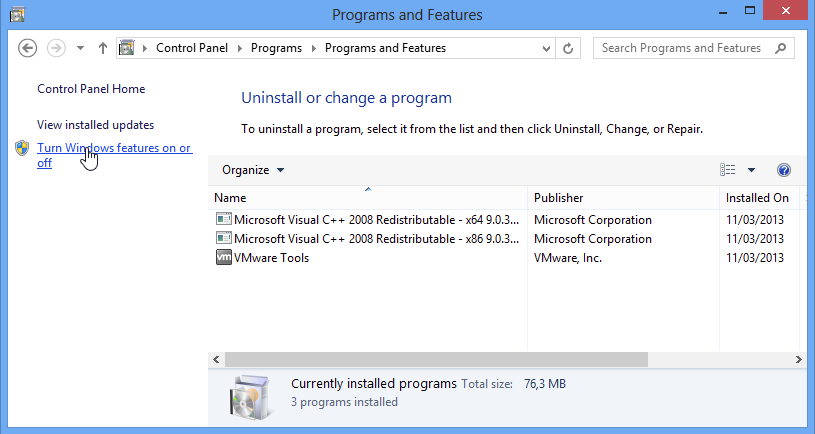Click the installed programs CD box icon
Screen dimensions: 815x434
(x=251, y=398)
